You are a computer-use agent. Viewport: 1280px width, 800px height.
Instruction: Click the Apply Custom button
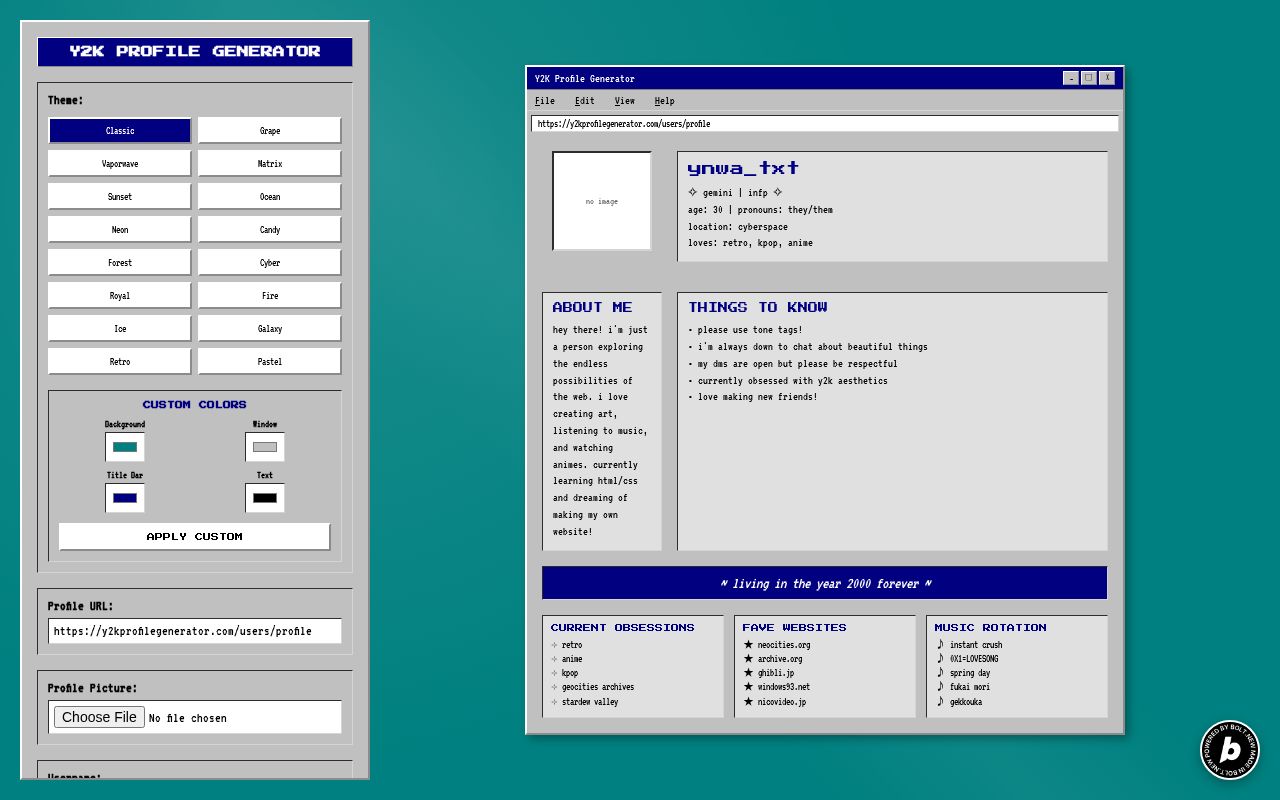pos(194,537)
